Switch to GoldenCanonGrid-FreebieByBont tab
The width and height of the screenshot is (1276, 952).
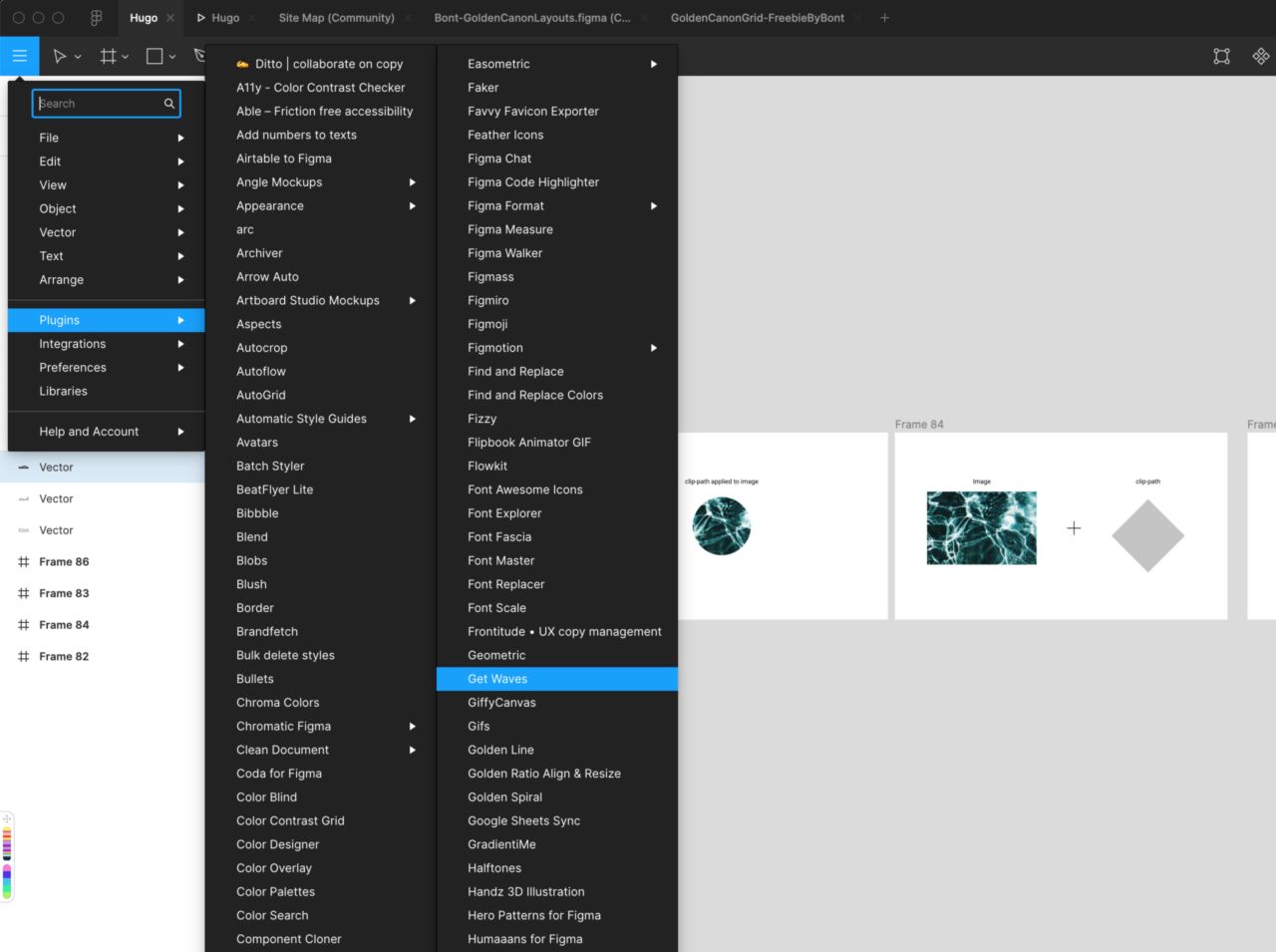point(758,18)
